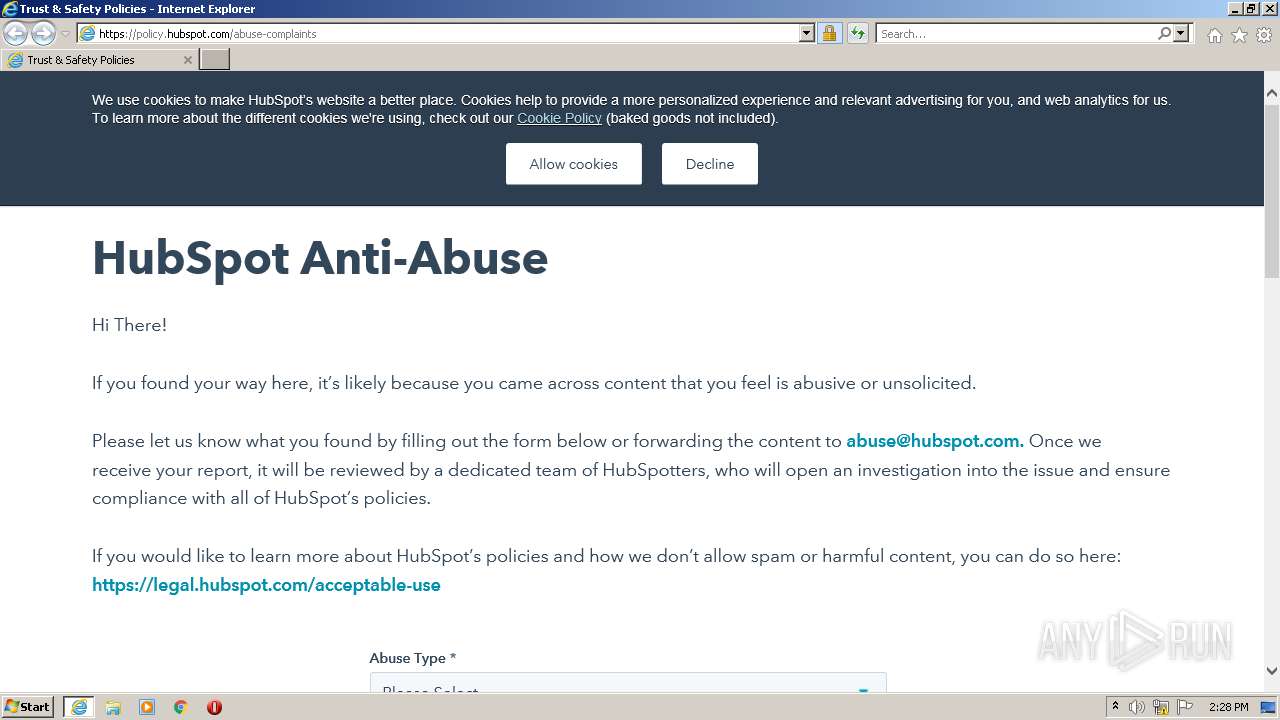Click the Show desktop button
Image resolution: width=1280 pixels, height=720 pixels.
pyautogui.click(x=1270, y=707)
